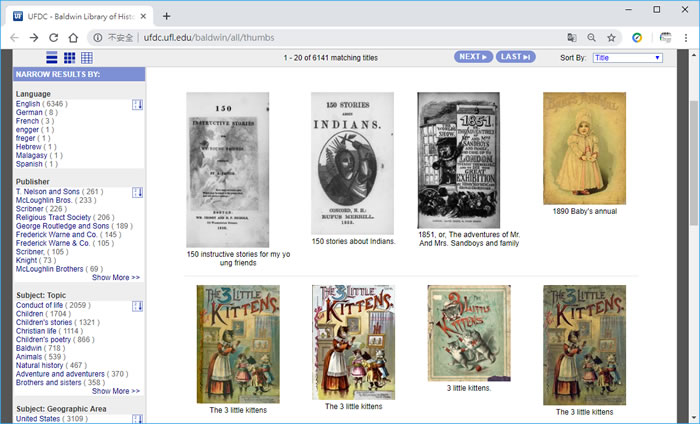This screenshot has width=700, height=424.
Task: Filter by German language
Action: coord(29,112)
